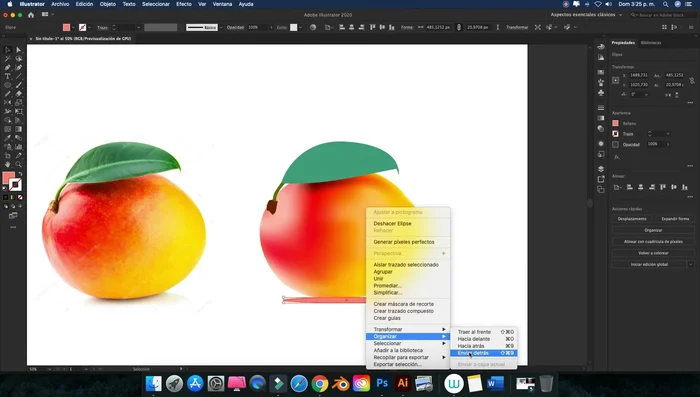Select the Gradient tool
The height and width of the screenshot is (397, 700).
click(18, 129)
